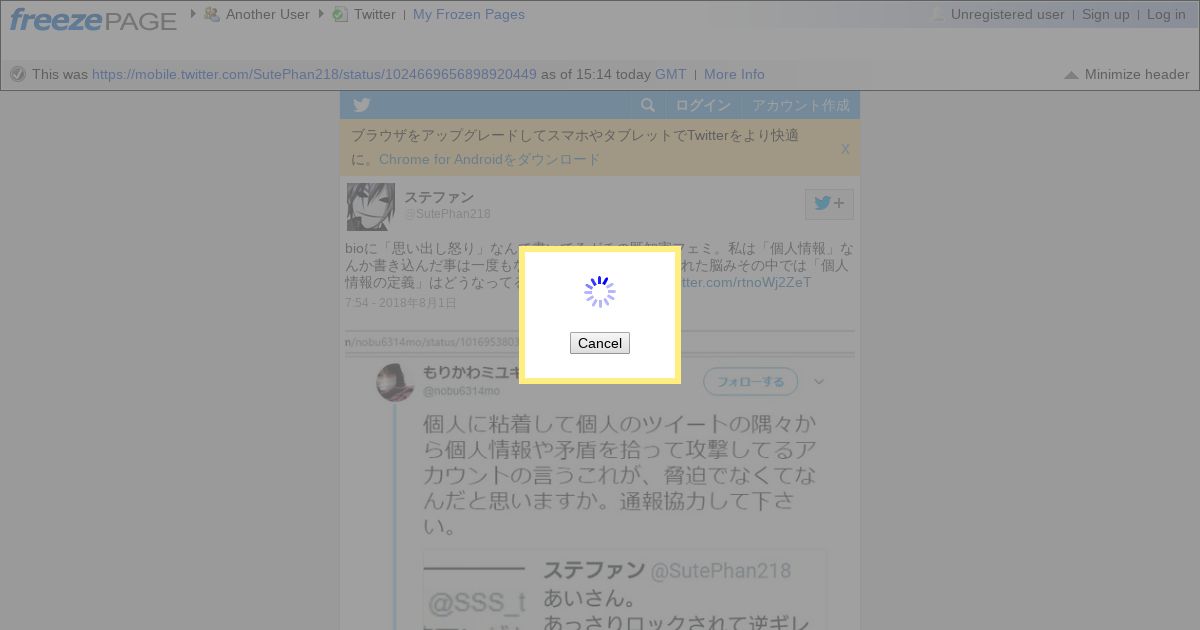The height and width of the screenshot is (630, 1200).
Task: Click the もりかわミユキ avatar
Action: 395,382
